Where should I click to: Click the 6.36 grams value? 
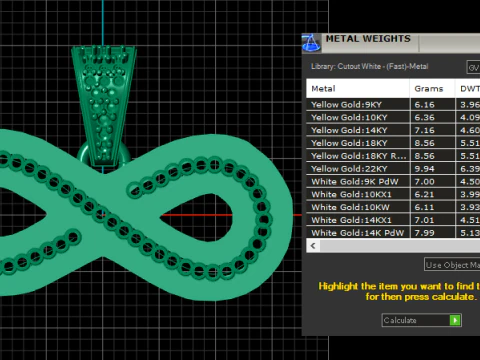[424, 117]
